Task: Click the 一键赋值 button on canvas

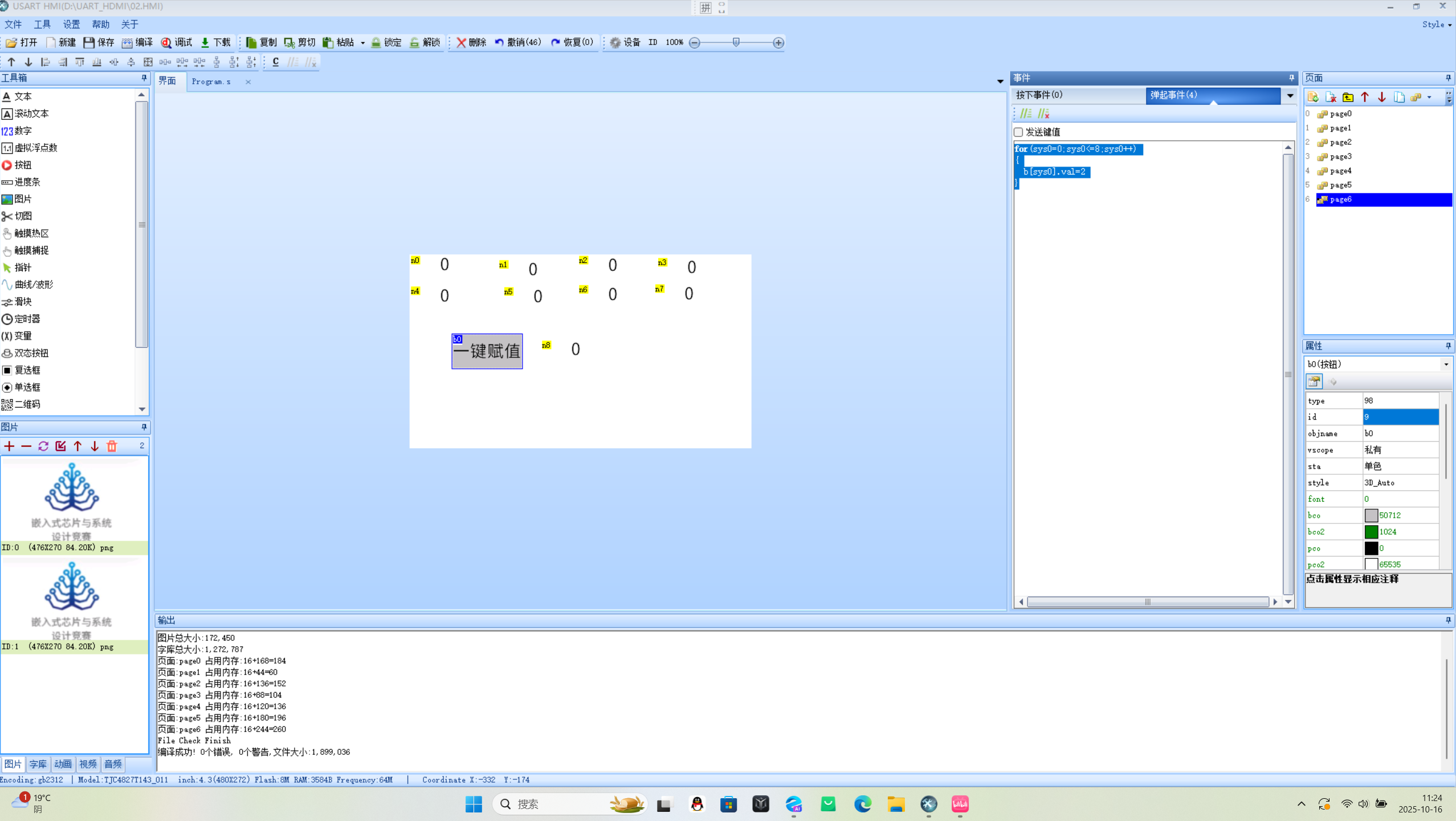Action: [487, 351]
